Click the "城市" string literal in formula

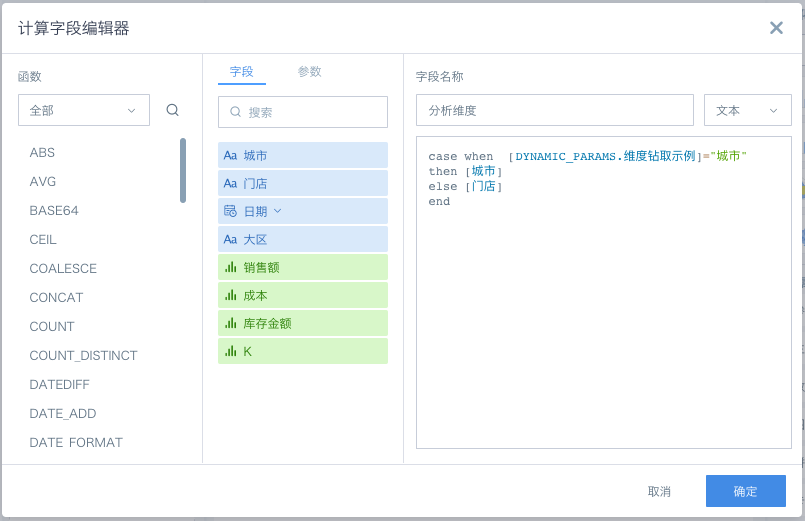(x=729, y=156)
